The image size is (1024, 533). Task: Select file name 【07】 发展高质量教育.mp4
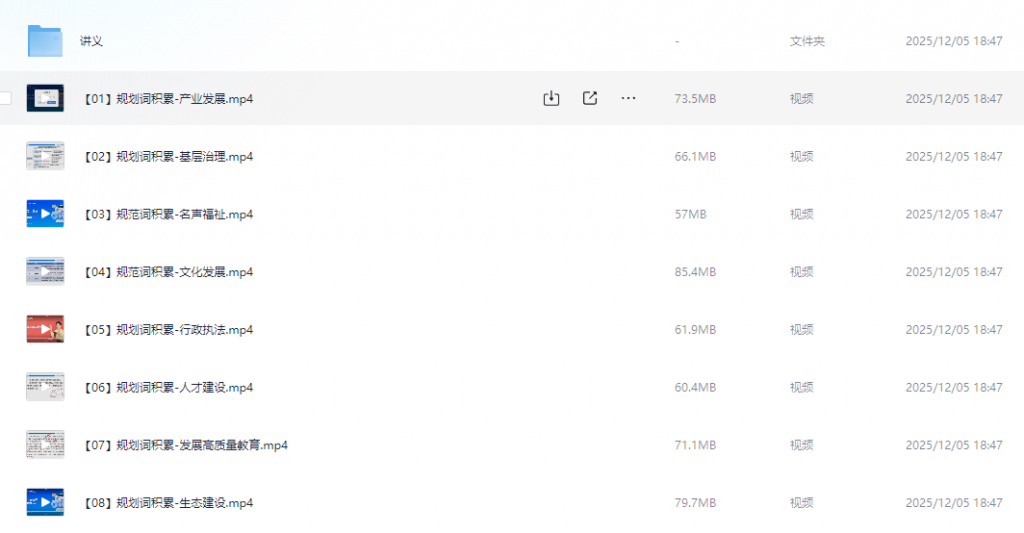pos(184,446)
